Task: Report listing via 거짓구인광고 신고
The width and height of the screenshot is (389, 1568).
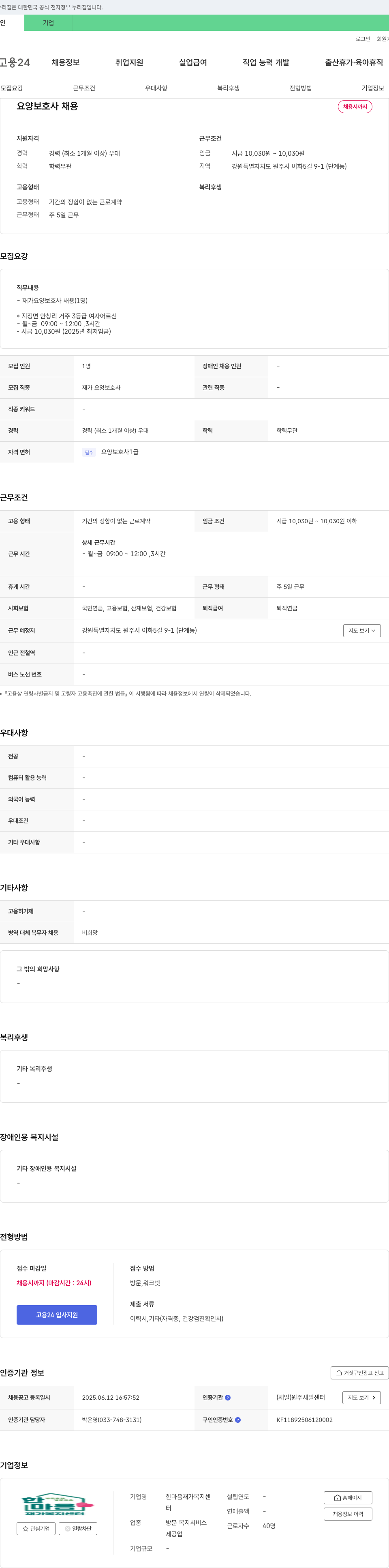Action: pyautogui.click(x=360, y=1373)
